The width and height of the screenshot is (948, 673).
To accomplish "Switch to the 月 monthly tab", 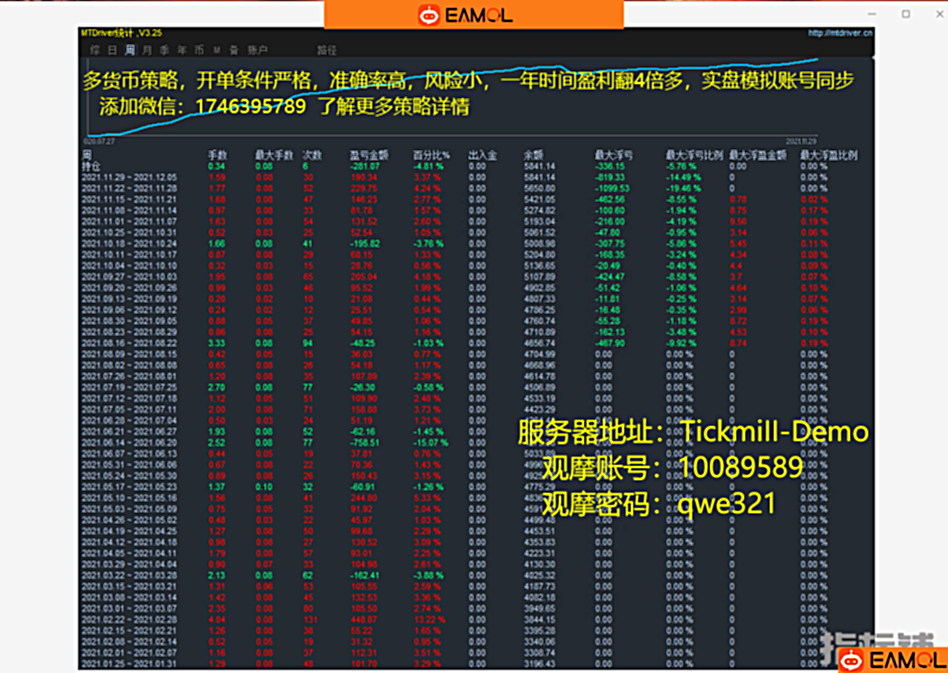I will click(147, 50).
